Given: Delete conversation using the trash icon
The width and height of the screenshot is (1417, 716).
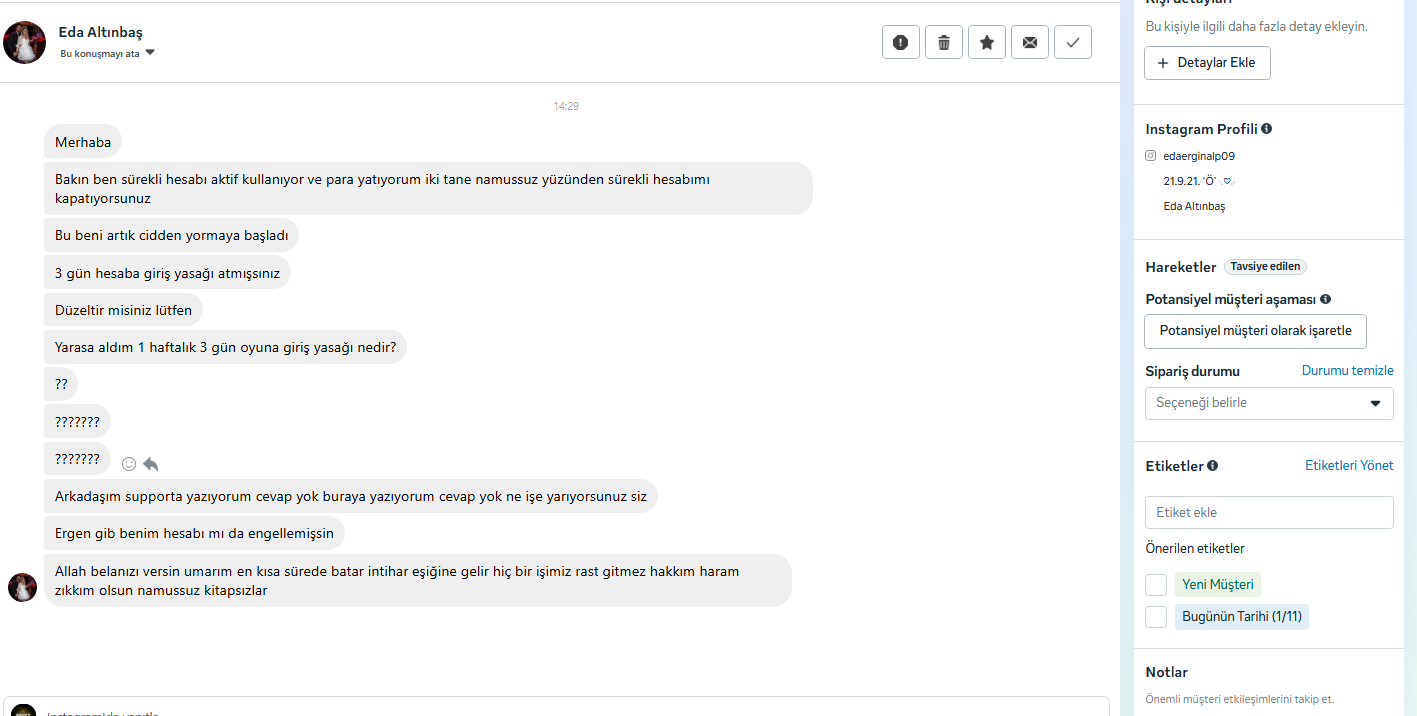Looking at the screenshot, I should tap(944, 42).
